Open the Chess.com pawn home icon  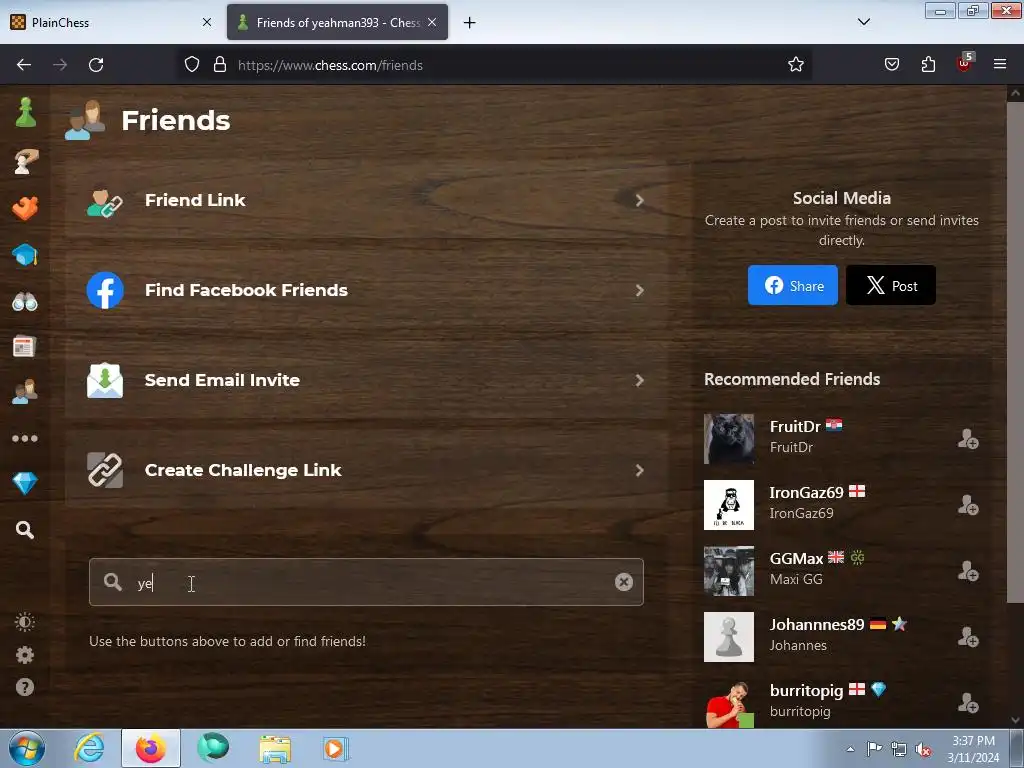point(25,112)
